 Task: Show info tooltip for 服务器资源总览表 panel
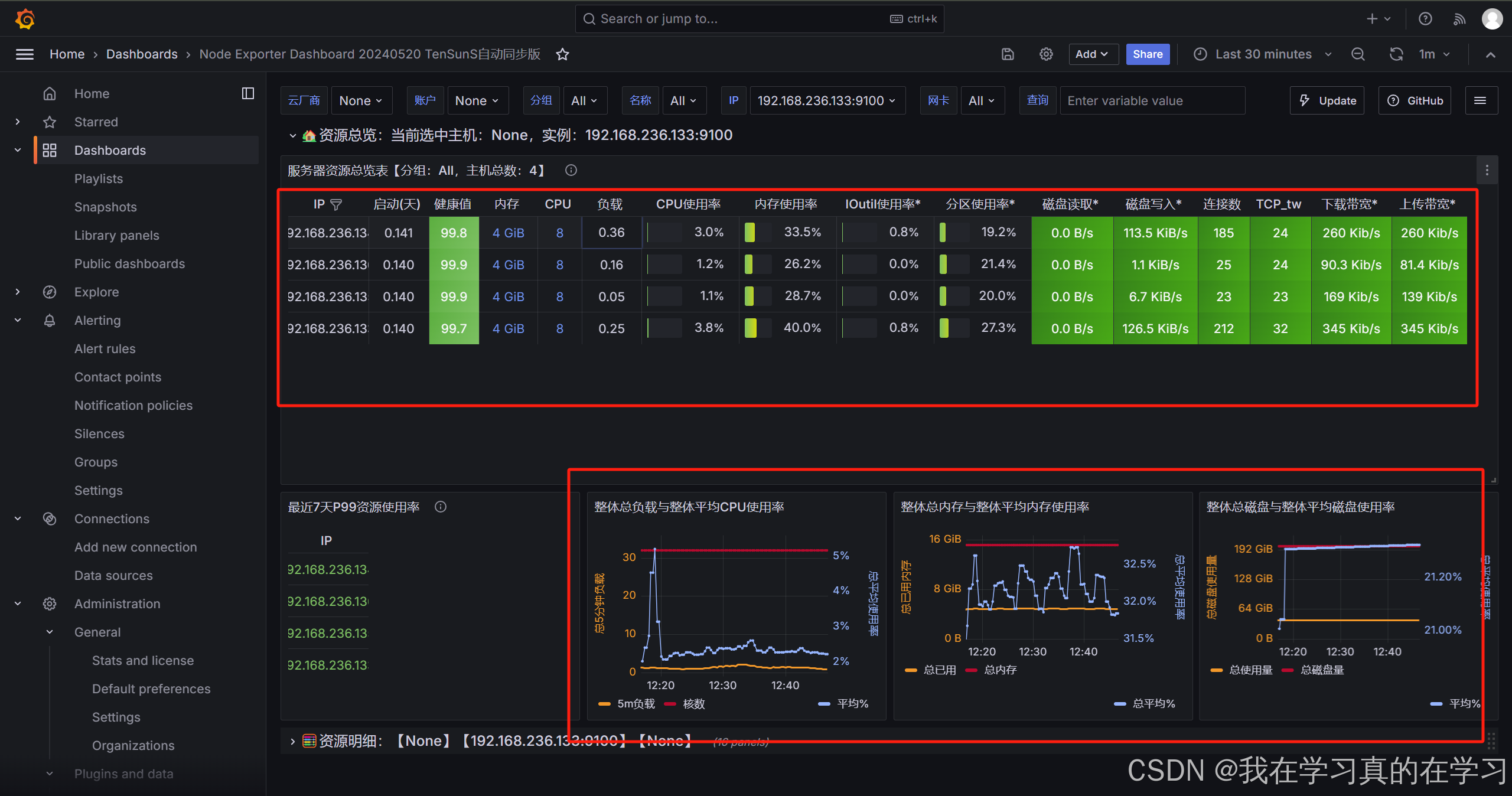tap(571, 170)
